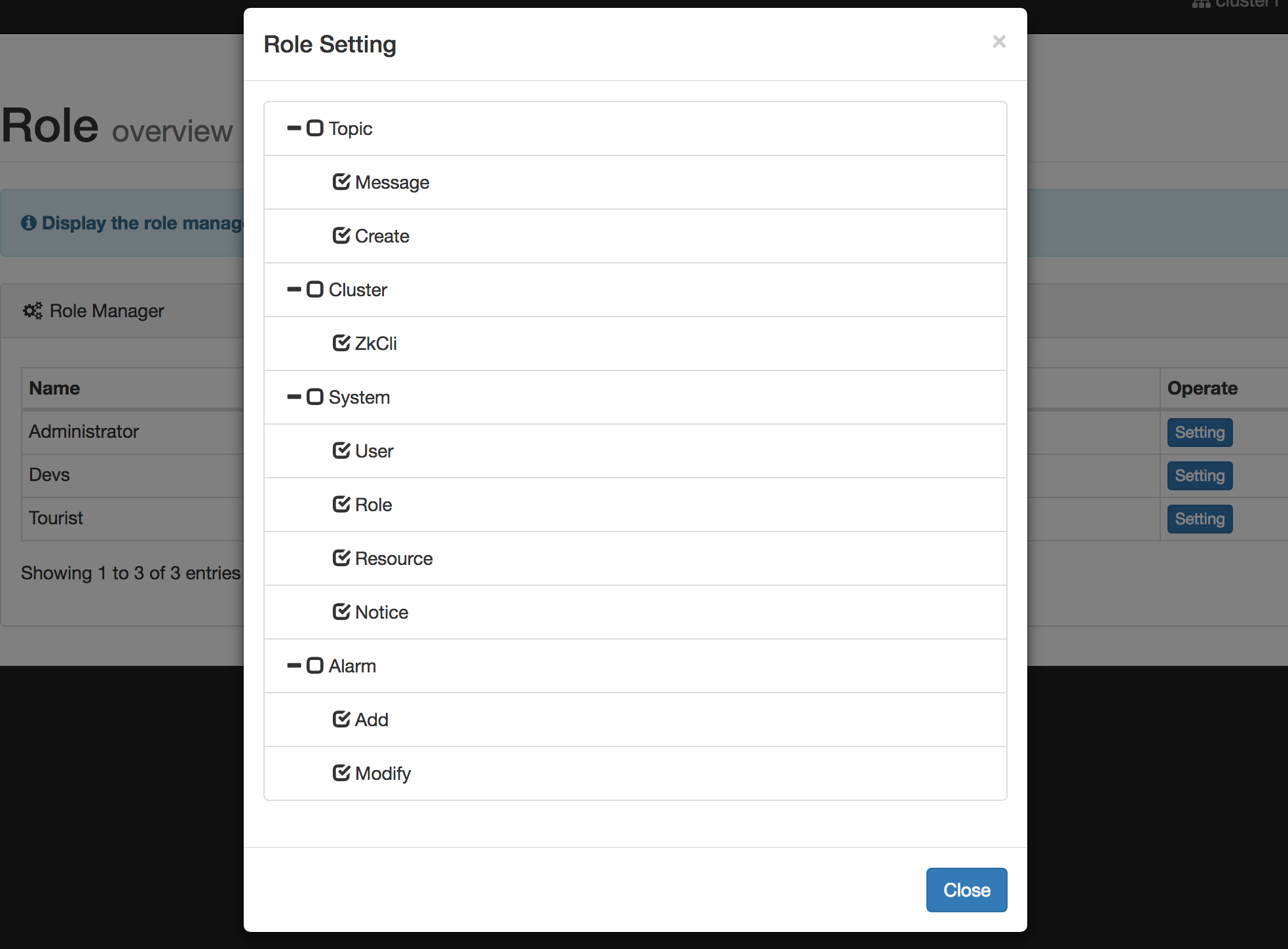The width and height of the screenshot is (1288, 949).
Task: Check the Cluster parent checkbox
Action: coord(315,290)
